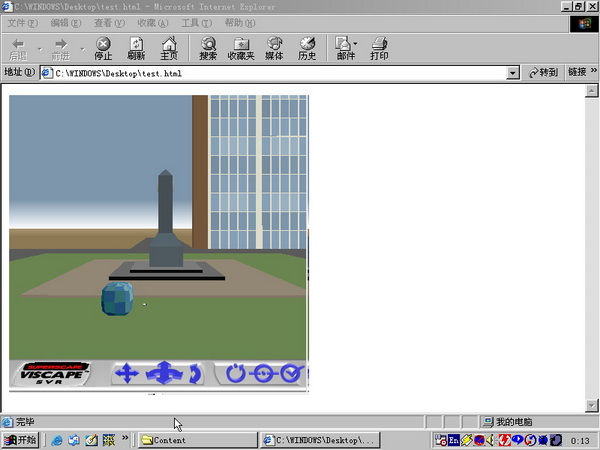The height and width of the screenshot is (450, 600).
Task: Click the Stop (停止) toolbar button
Action: [x=103, y=49]
